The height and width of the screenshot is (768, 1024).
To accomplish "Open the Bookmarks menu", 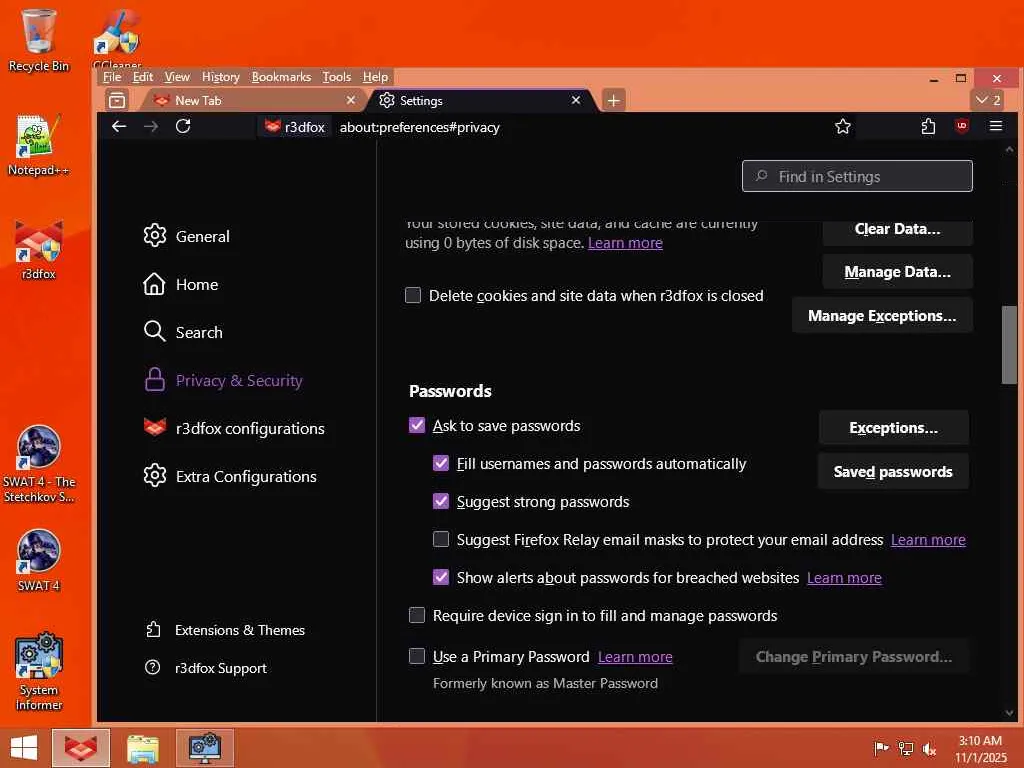I will click(281, 77).
